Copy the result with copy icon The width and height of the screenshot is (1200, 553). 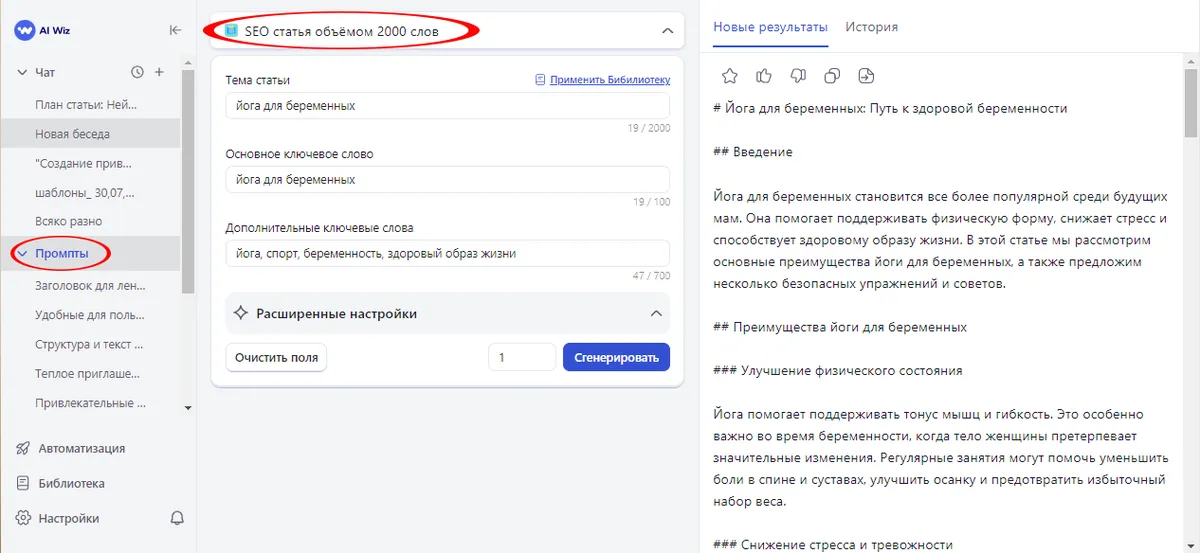pyautogui.click(x=832, y=76)
